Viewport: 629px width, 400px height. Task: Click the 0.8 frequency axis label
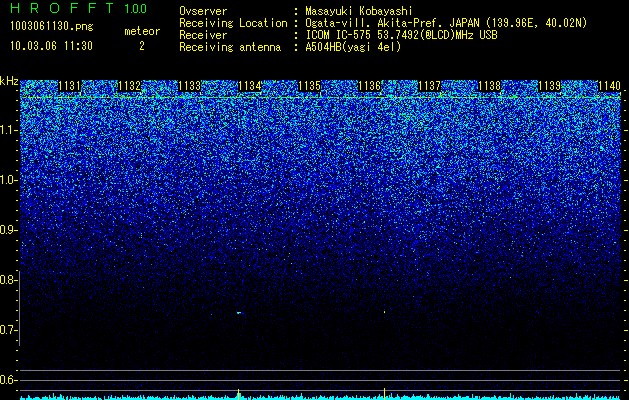(6, 280)
